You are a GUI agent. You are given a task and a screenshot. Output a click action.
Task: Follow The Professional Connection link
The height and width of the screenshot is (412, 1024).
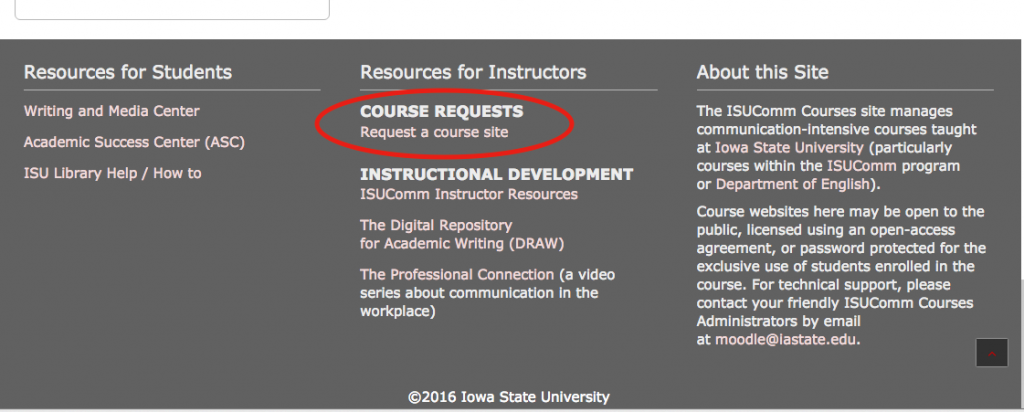pos(456,274)
